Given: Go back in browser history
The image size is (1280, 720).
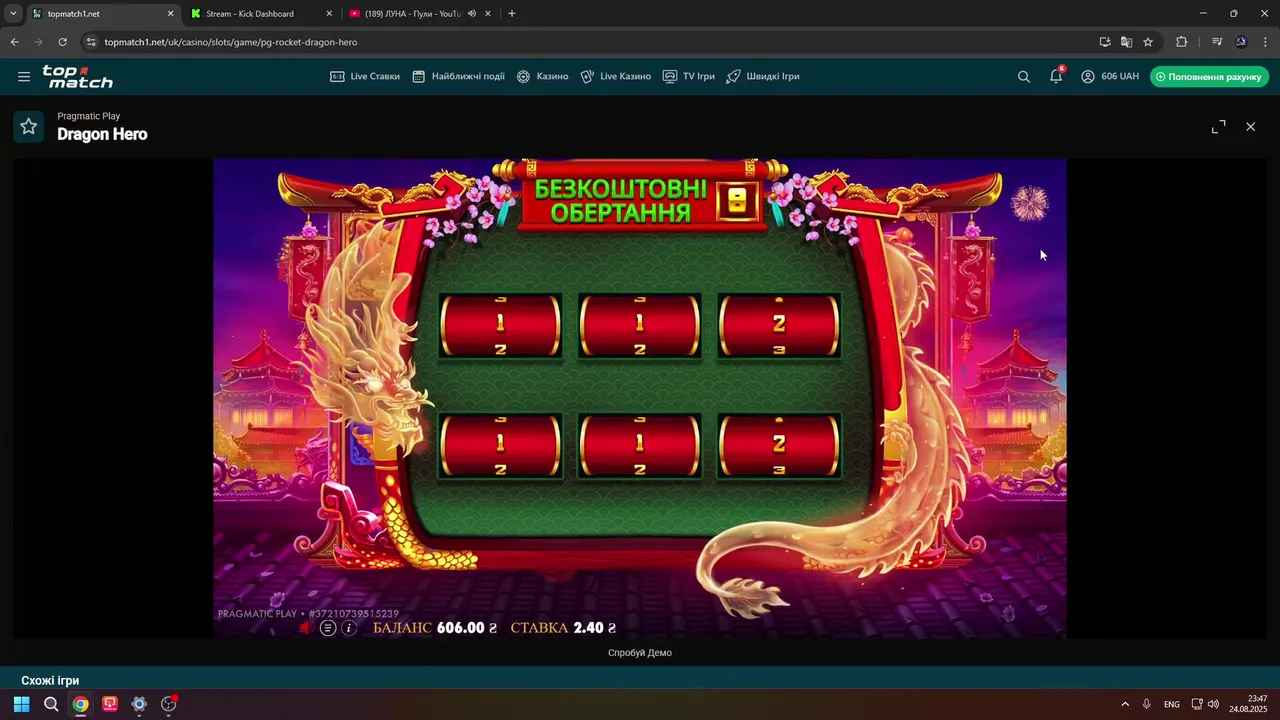Looking at the screenshot, I should (14, 42).
